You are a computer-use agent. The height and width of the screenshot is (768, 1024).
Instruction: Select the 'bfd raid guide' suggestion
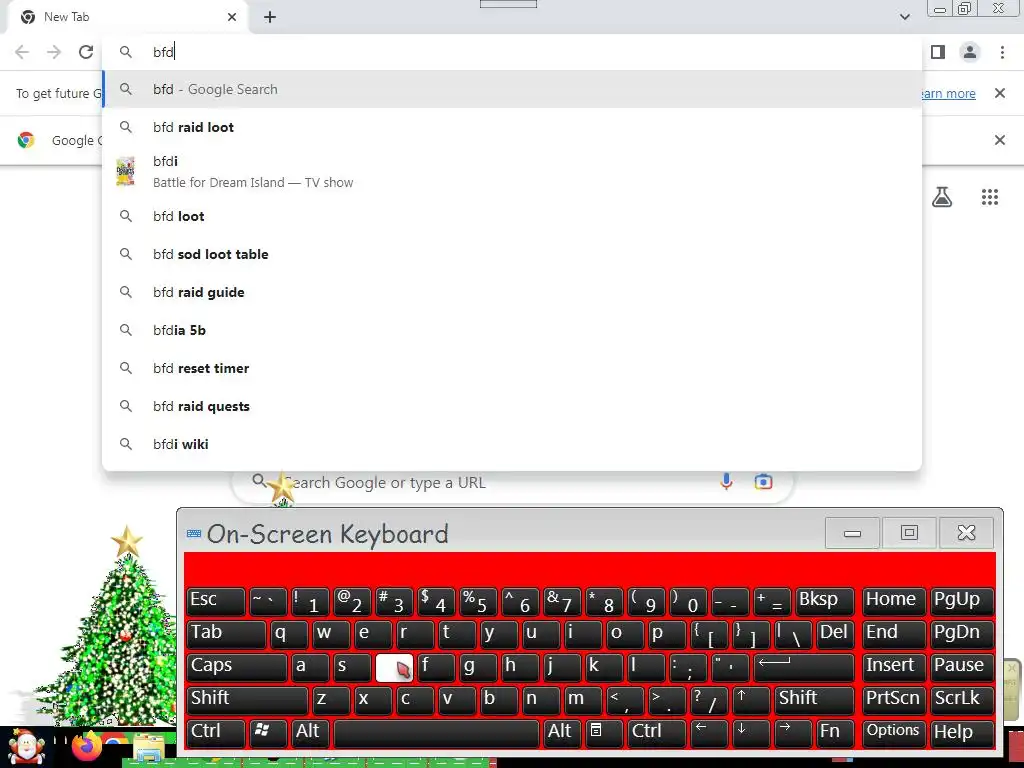click(512, 292)
